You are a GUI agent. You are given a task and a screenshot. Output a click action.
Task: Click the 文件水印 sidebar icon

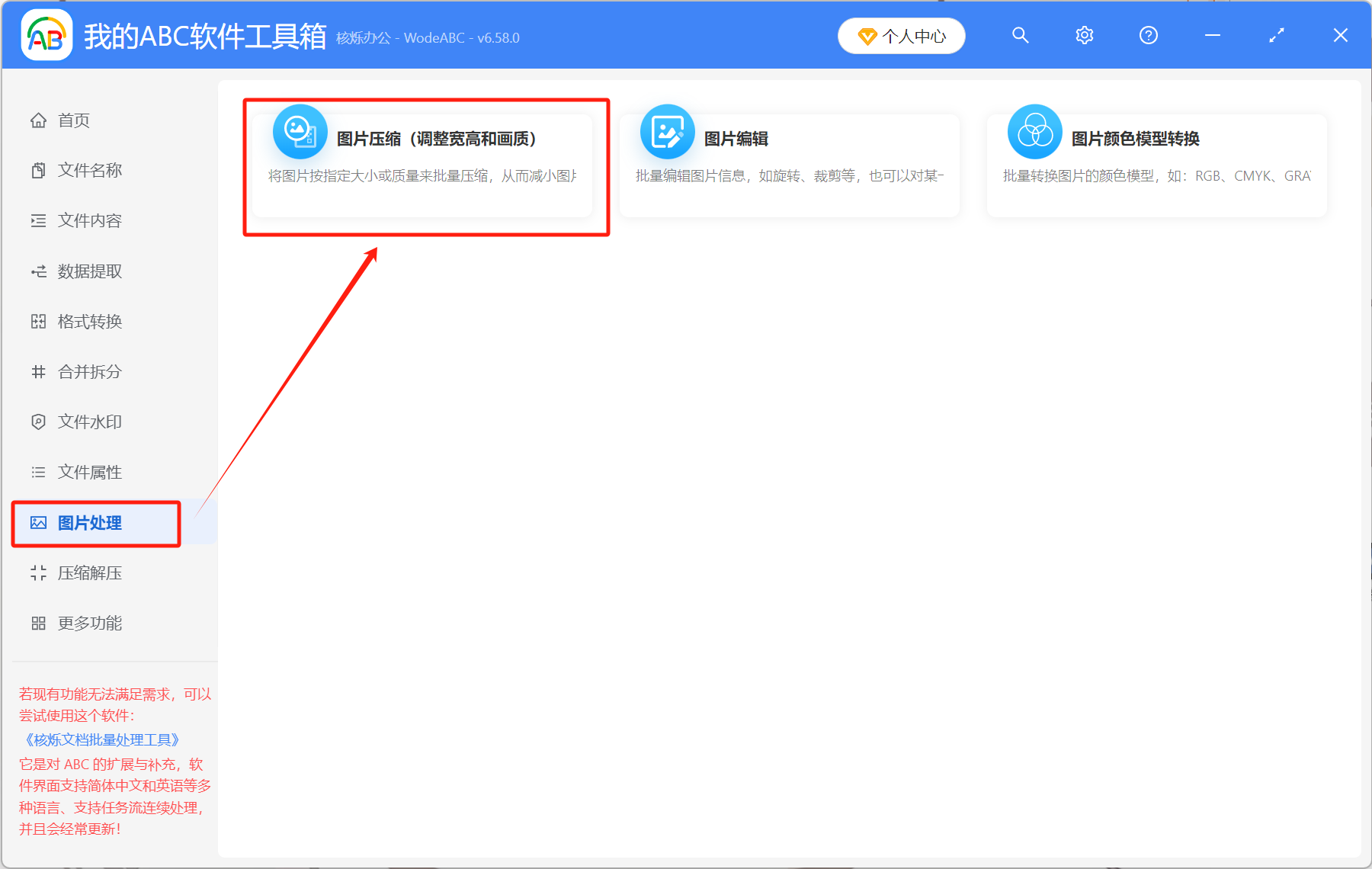click(38, 422)
